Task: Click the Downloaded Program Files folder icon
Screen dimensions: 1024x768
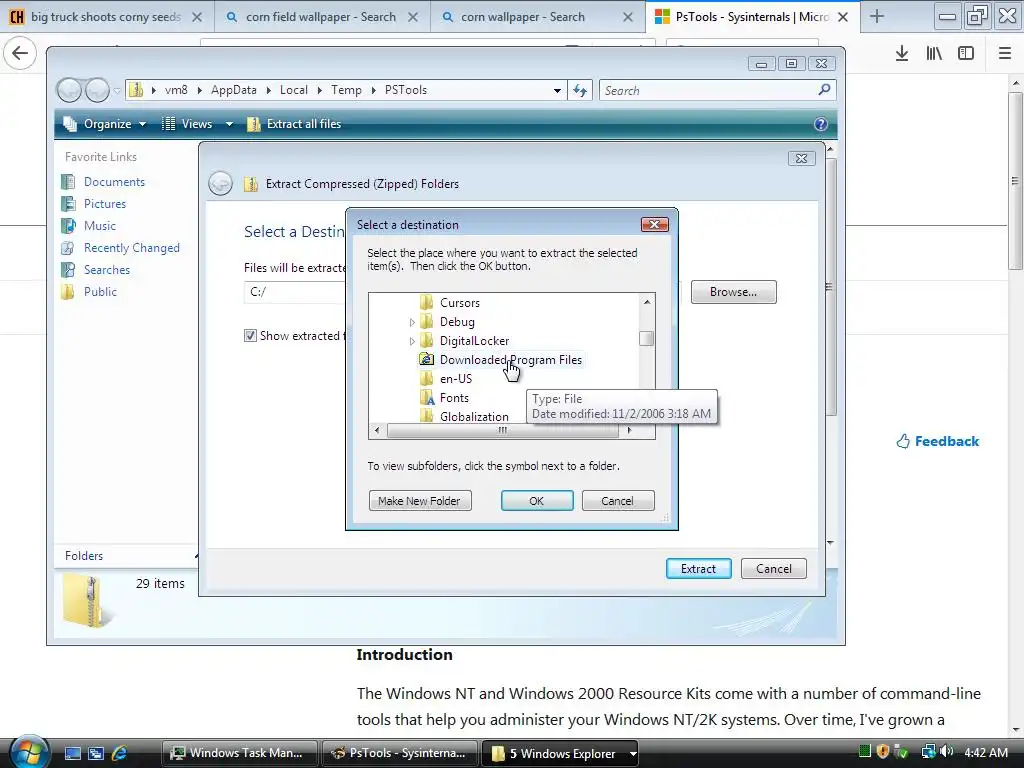Action: click(x=426, y=359)
